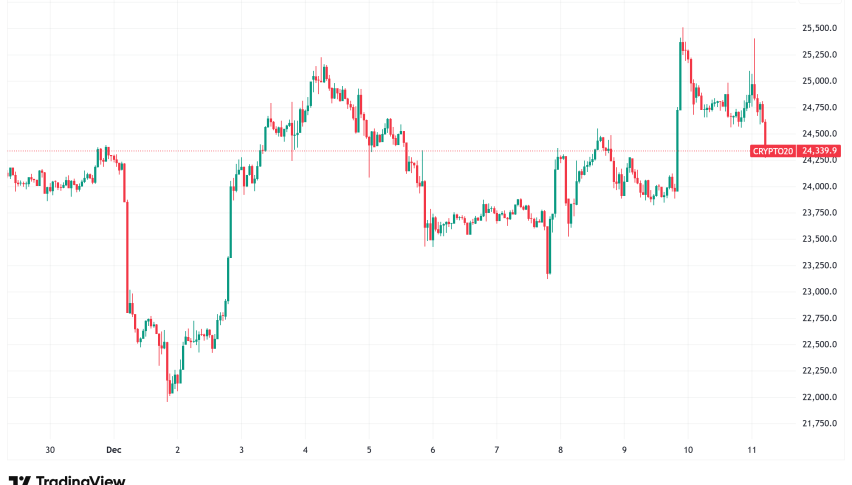
Task: Select the Dec marker on time axis
Action: tap(113, 450)
